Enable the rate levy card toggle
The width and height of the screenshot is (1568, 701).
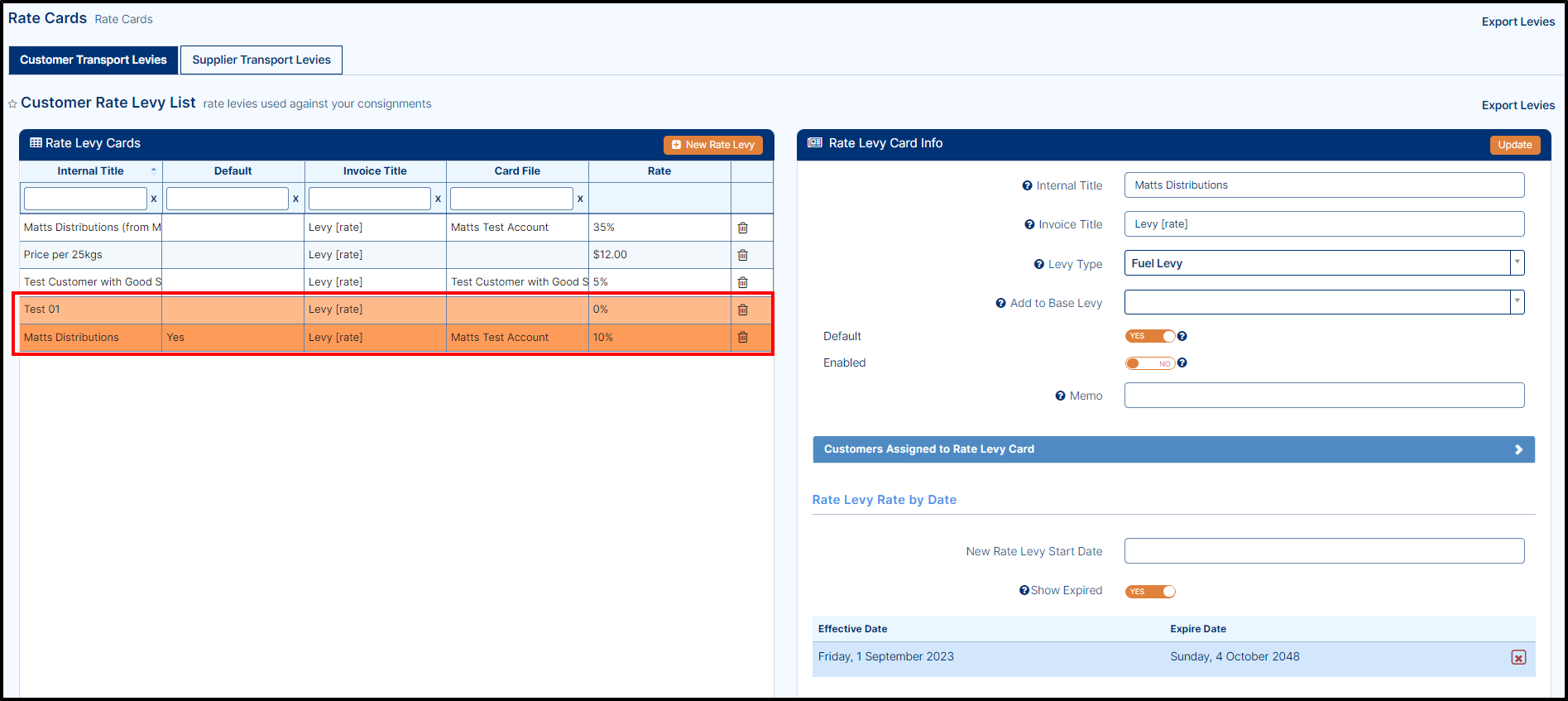1149,363
